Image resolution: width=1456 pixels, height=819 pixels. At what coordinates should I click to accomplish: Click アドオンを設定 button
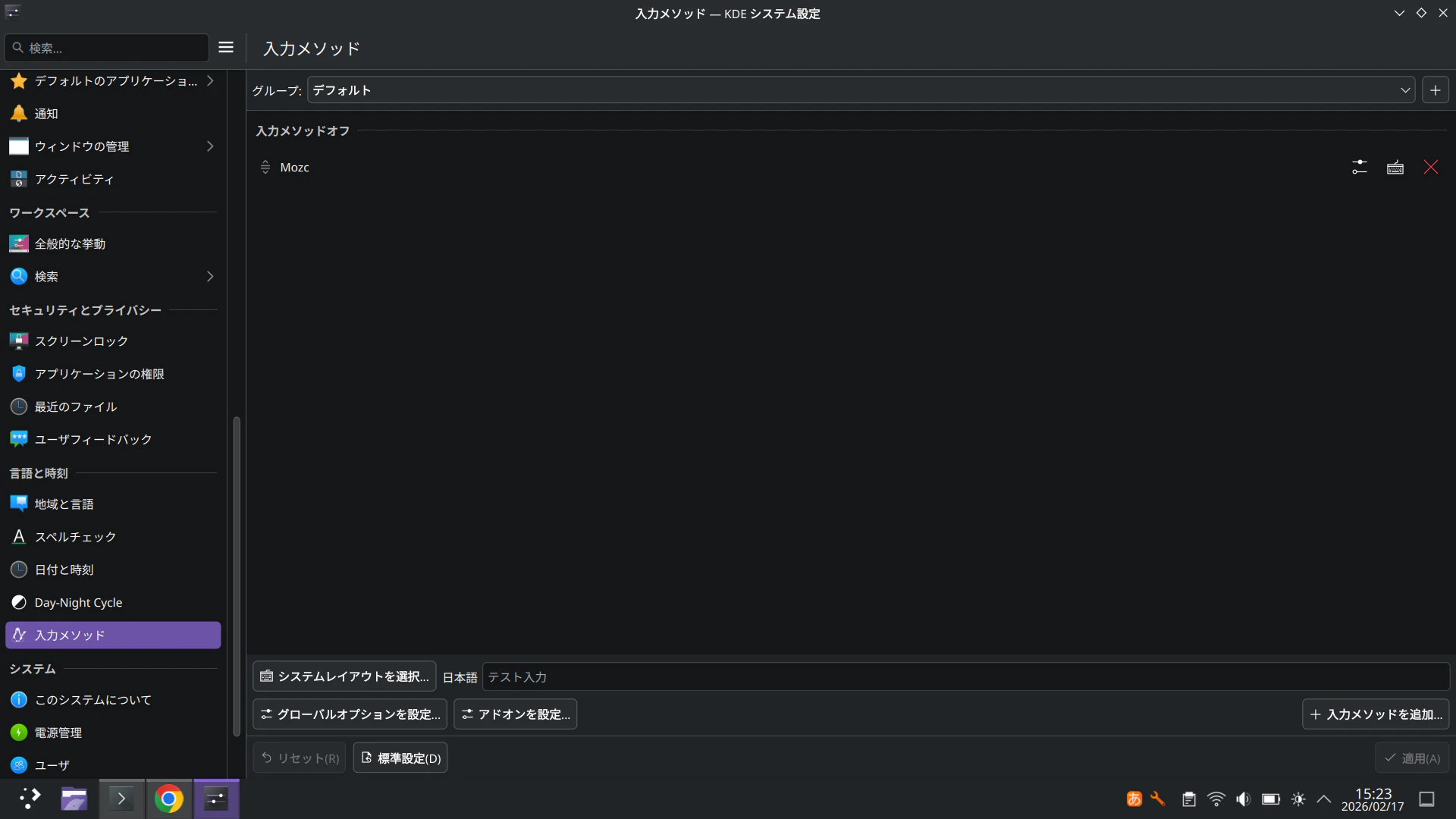(x=516, y=714)
